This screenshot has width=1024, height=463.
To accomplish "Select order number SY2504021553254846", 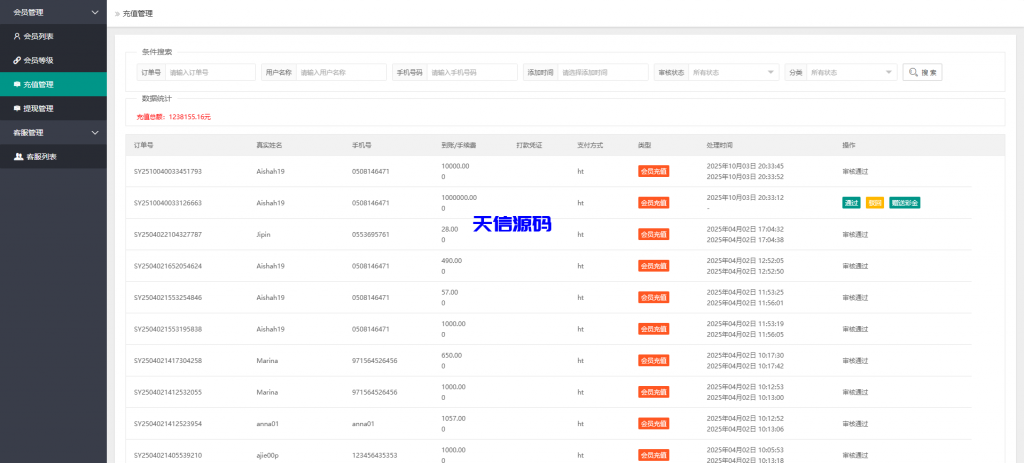I will point(168,298).
